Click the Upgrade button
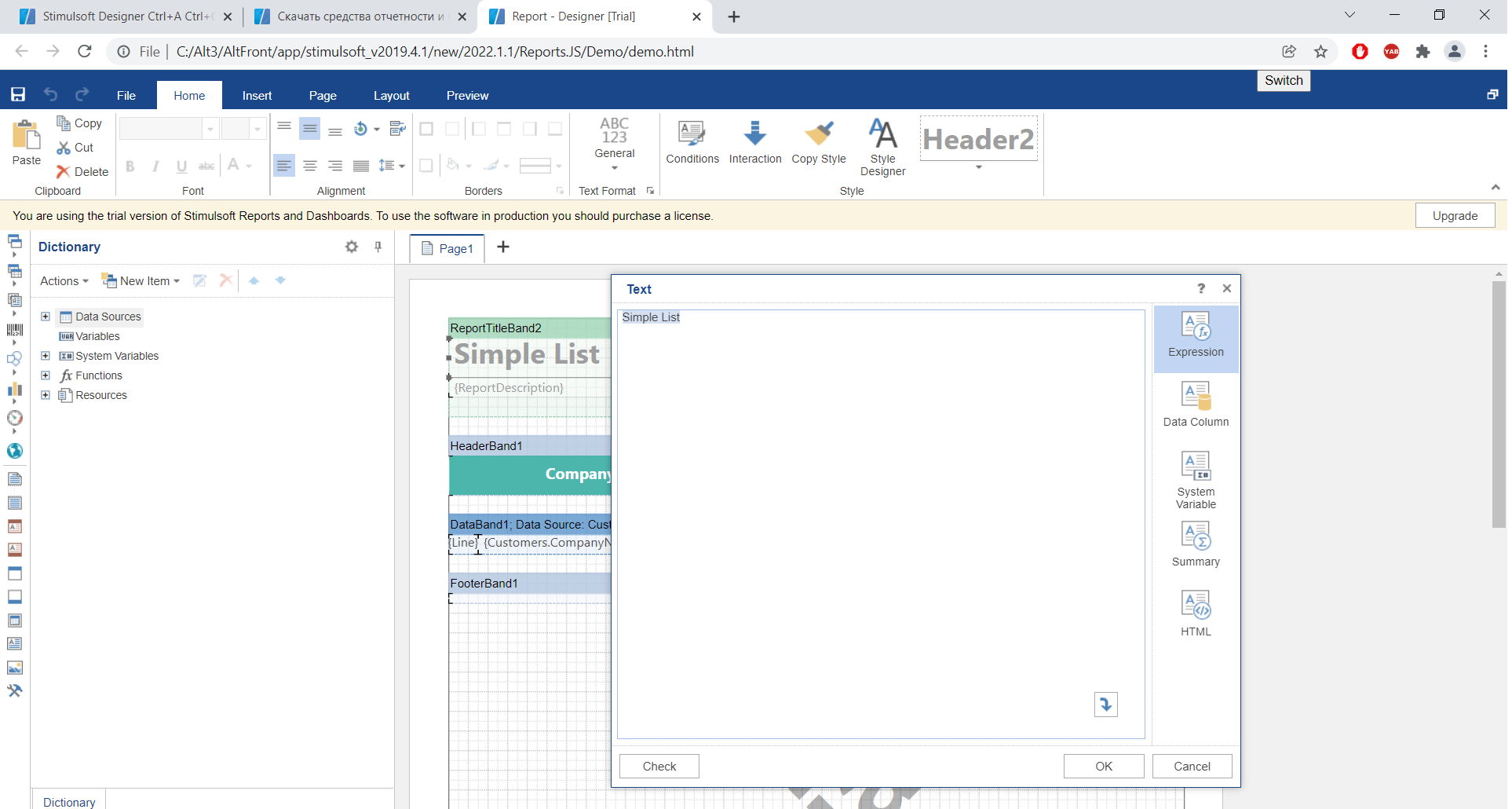This screenshot has width=1512, height=809. pos(1455,216)
